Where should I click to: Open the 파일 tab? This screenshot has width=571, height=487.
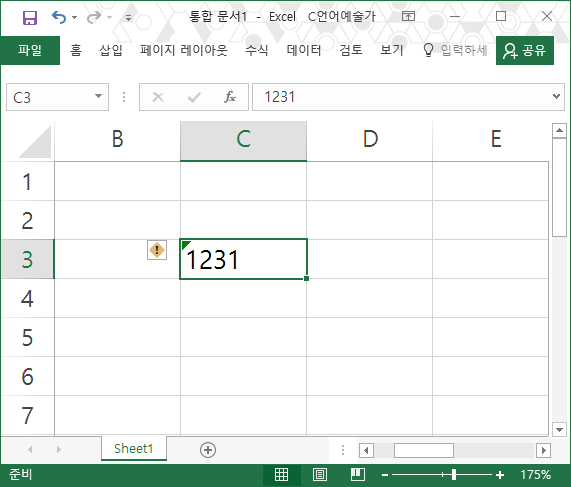click(30, 50)
